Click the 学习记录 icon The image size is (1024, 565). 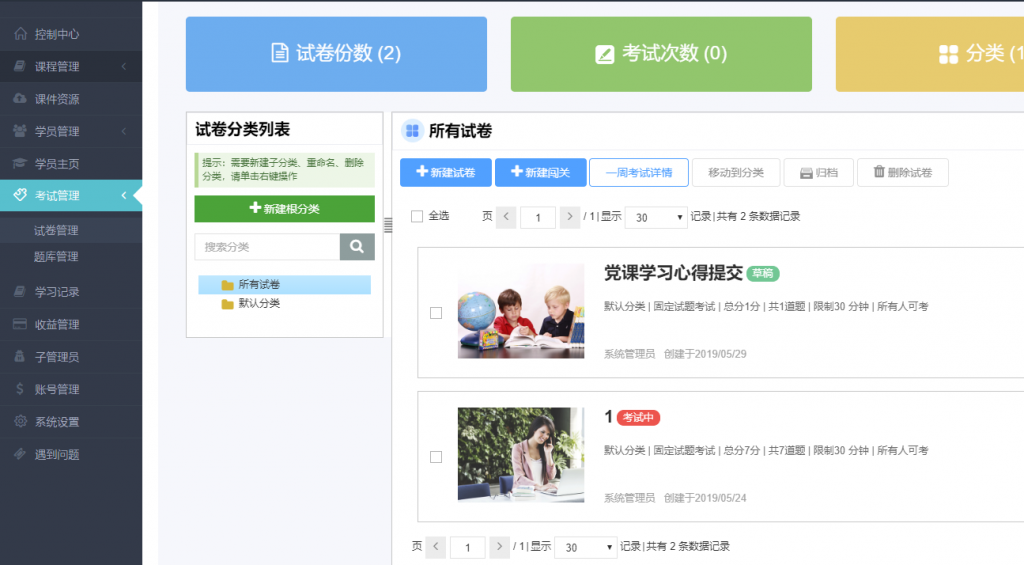click(20, 291)
